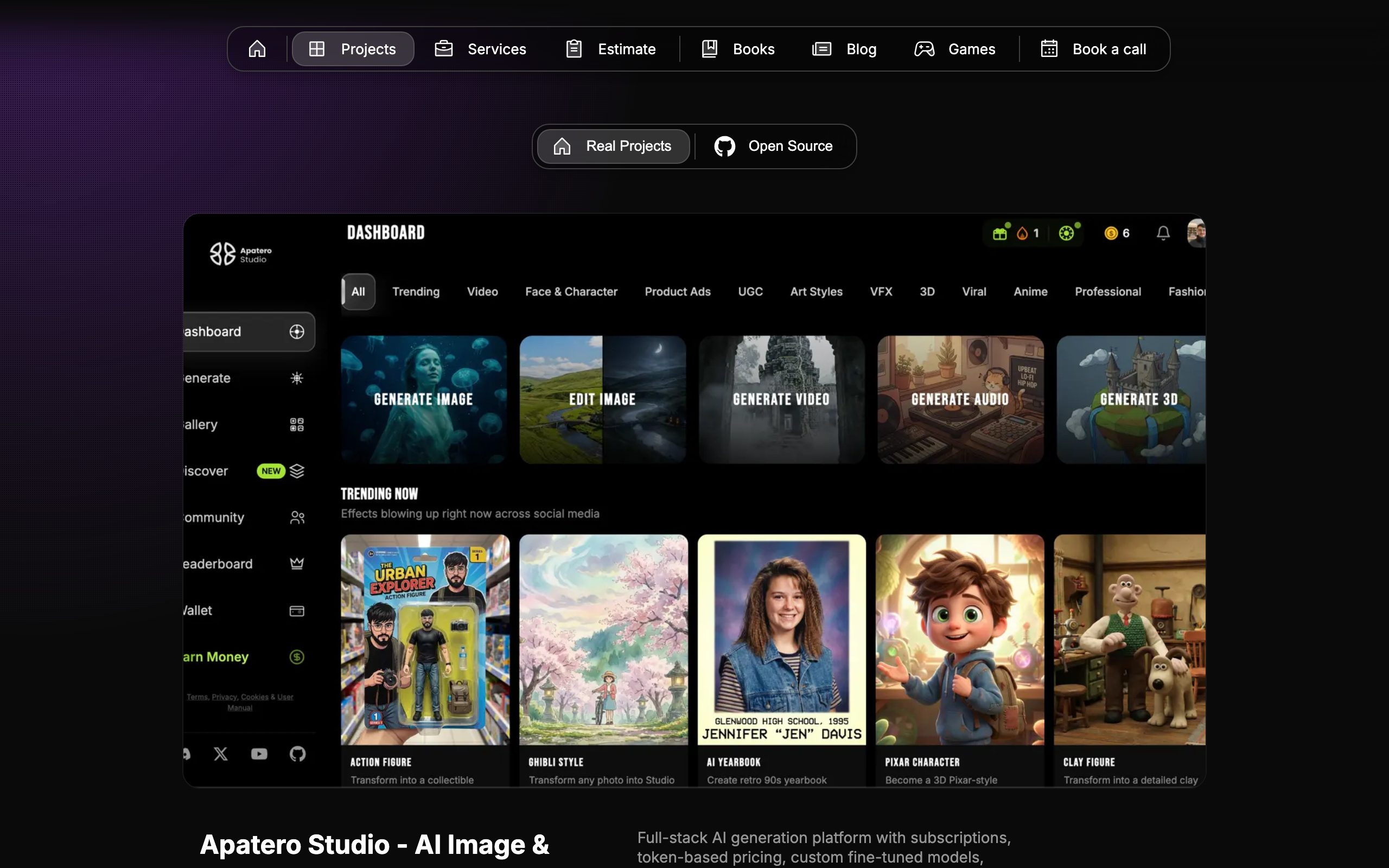
Task: Navigate to Books
Action: point(738,49)
